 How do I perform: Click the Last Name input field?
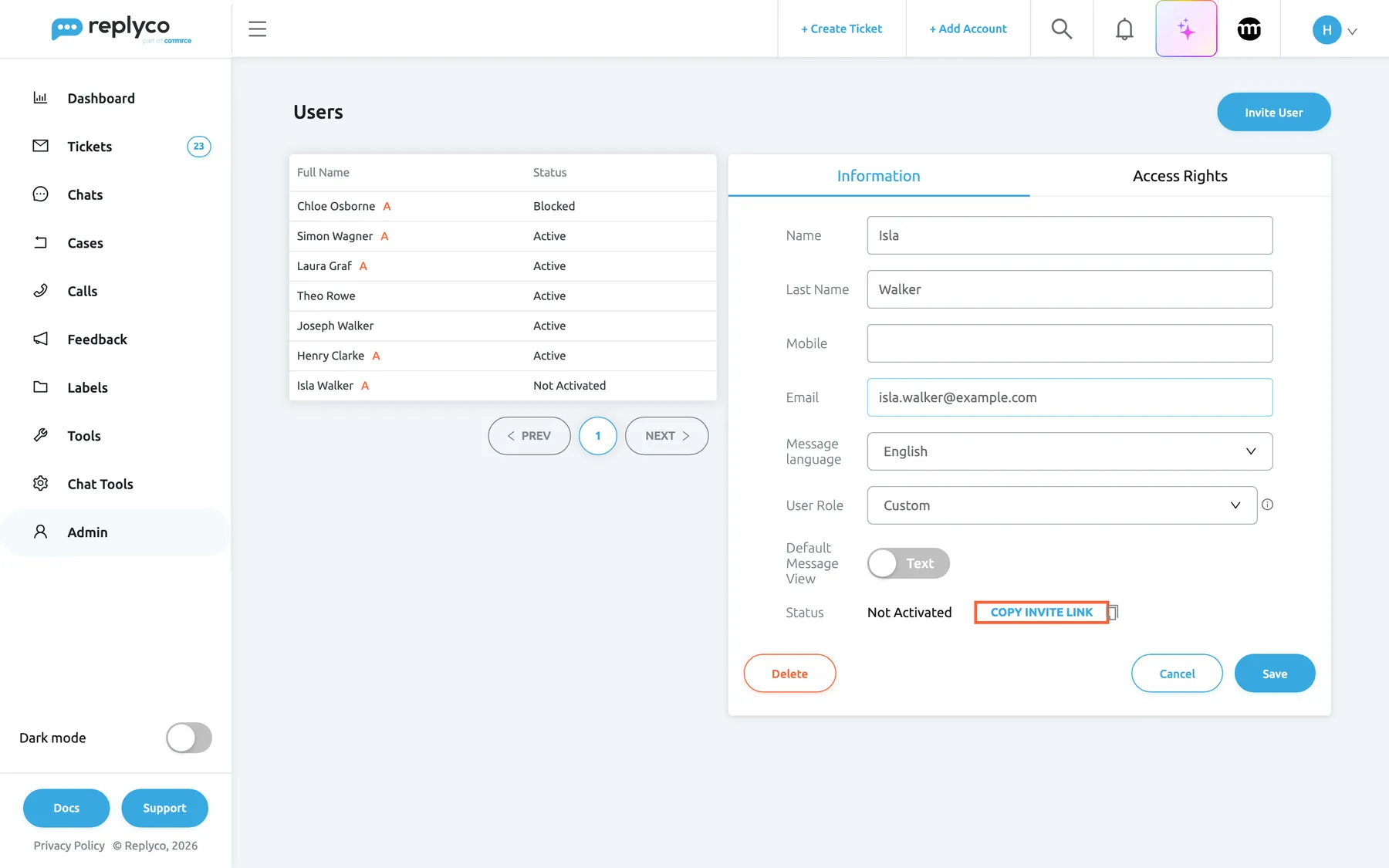tap(1070, 289)
